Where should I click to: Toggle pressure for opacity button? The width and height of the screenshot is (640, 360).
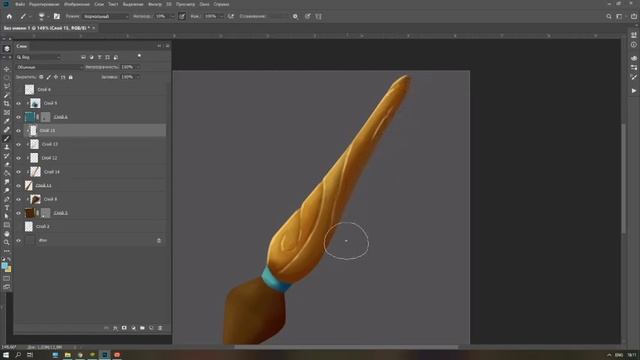pos(182,16)
